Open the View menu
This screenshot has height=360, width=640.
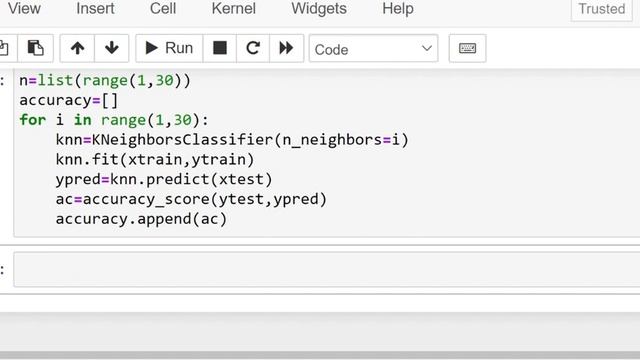tap(24, 9)
